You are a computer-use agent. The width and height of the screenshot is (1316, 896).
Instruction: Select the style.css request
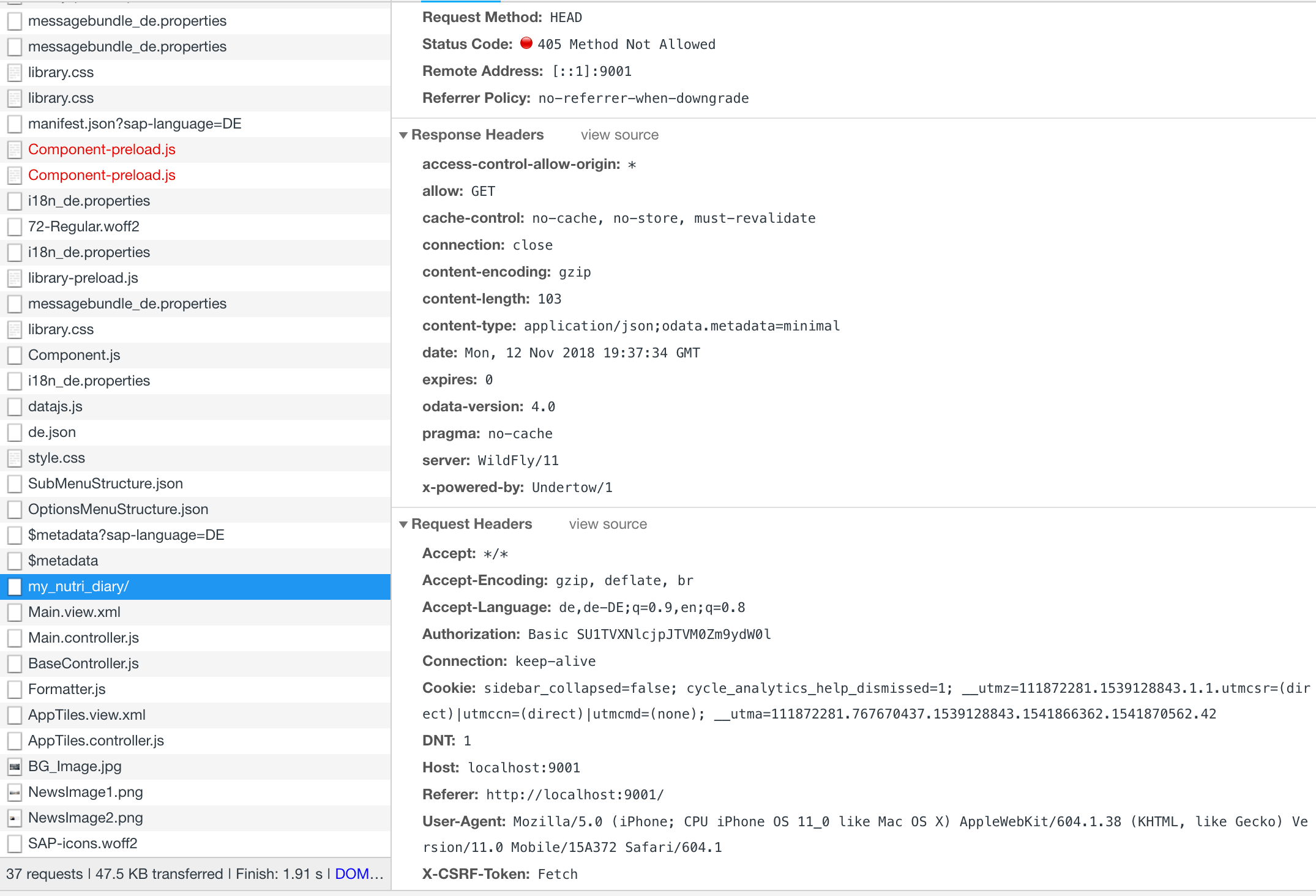[195, 458]
